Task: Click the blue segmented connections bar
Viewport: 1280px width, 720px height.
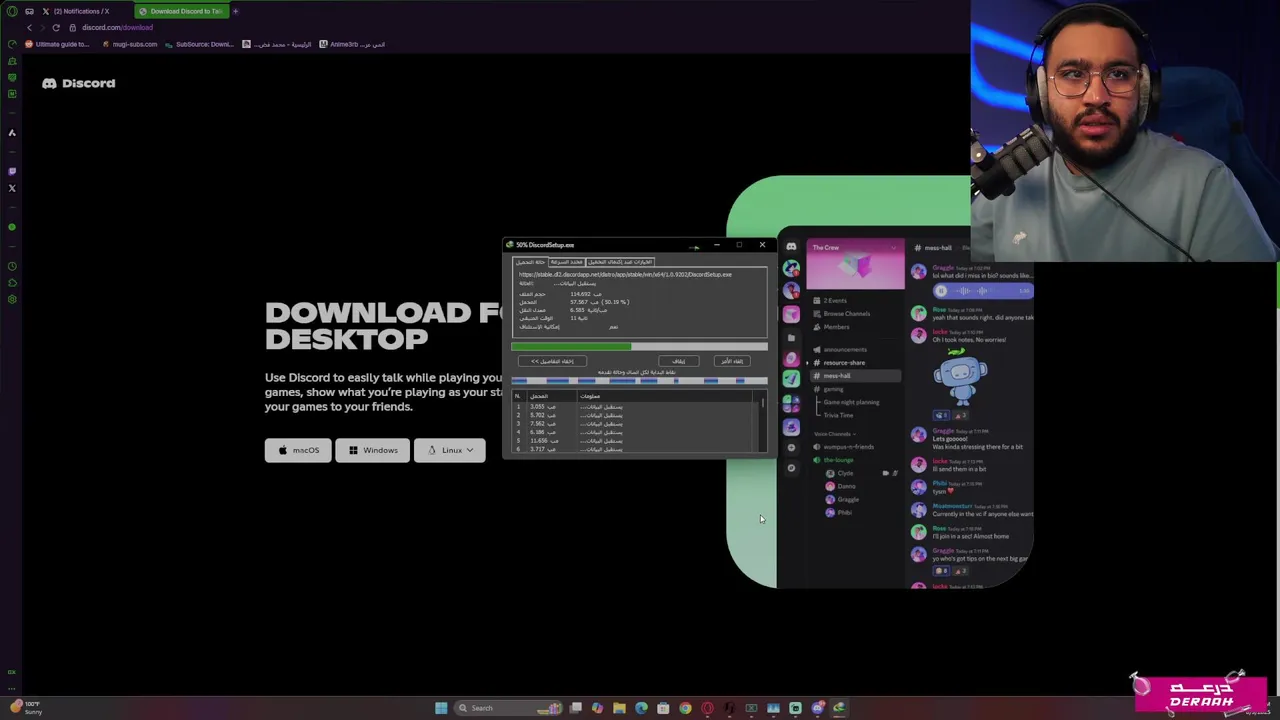Action: (639, 380)
